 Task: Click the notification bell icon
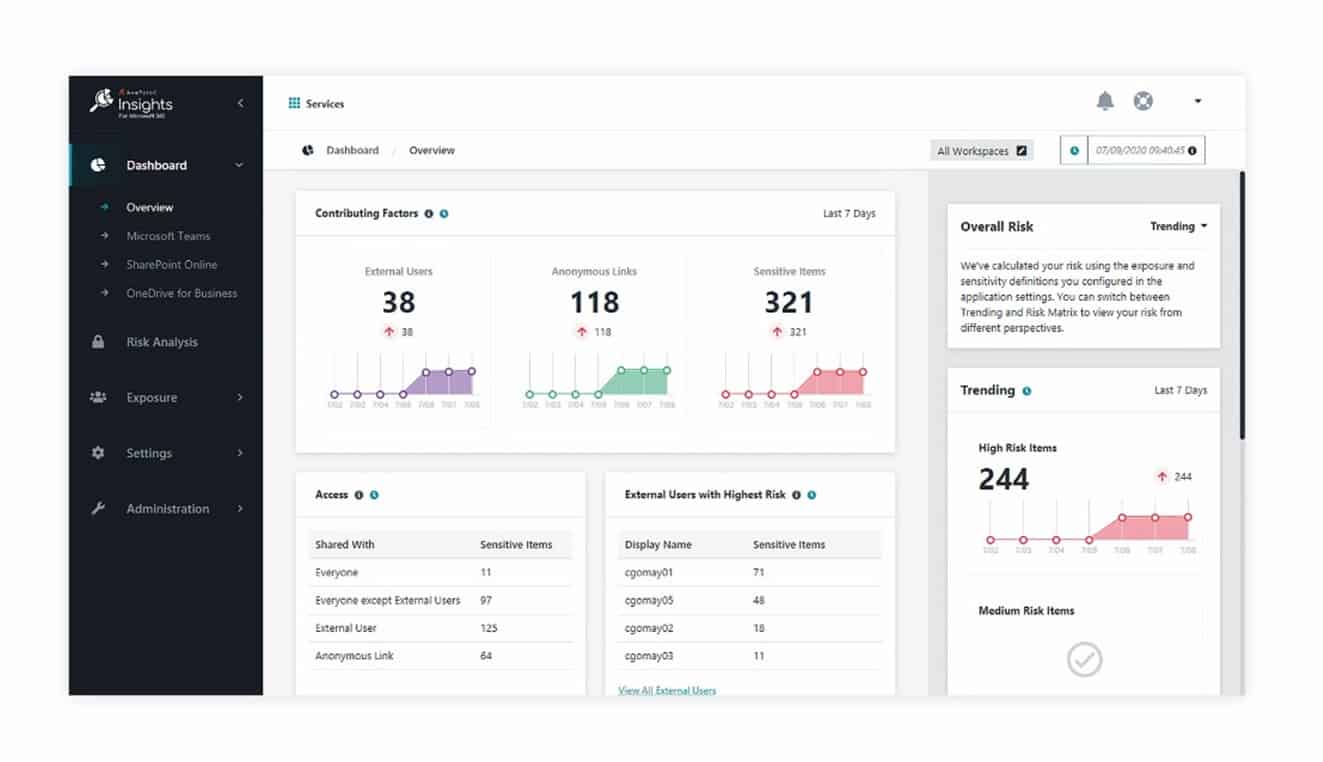(1105, 101)
